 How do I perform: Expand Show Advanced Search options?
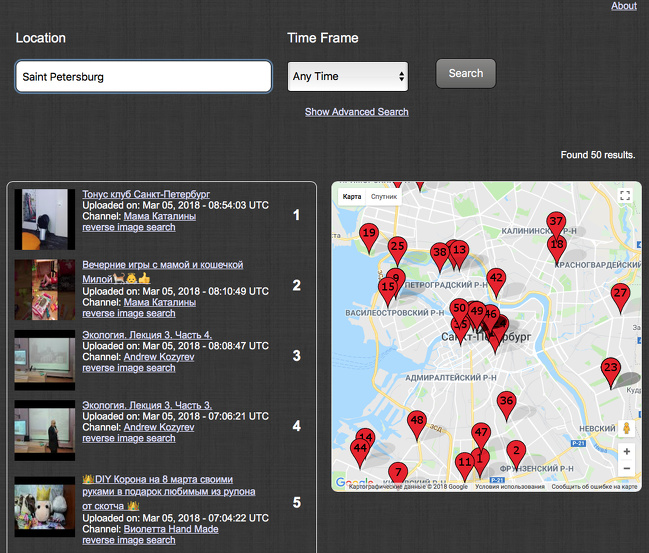[x=356, y=112]
